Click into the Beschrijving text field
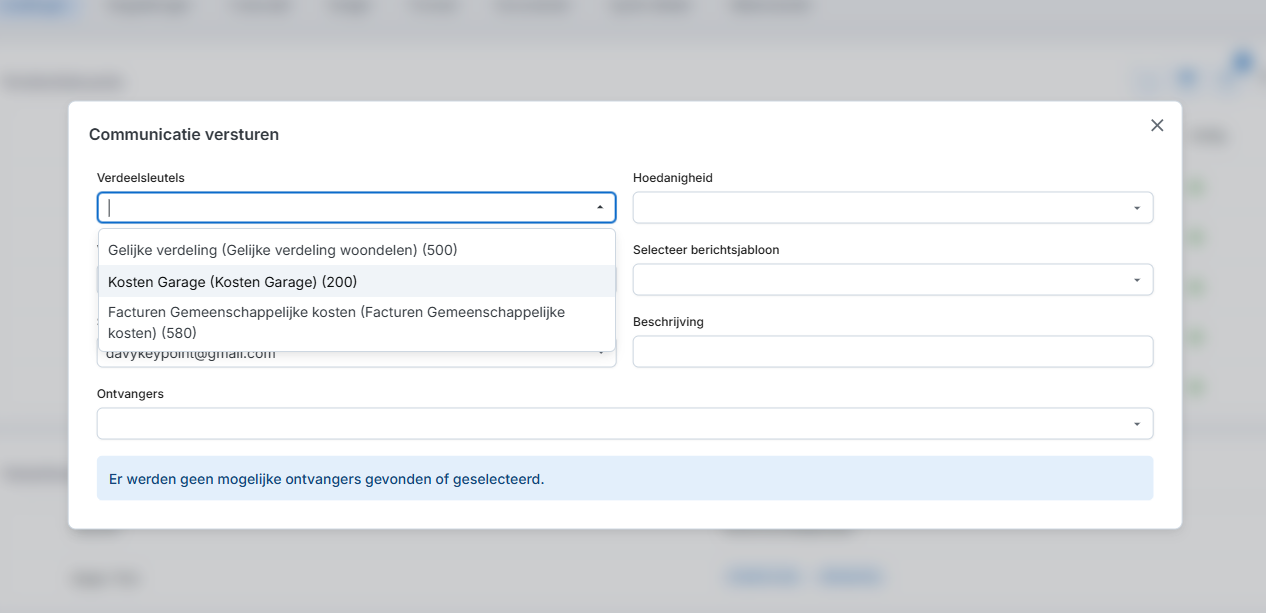 coord(892,352)
